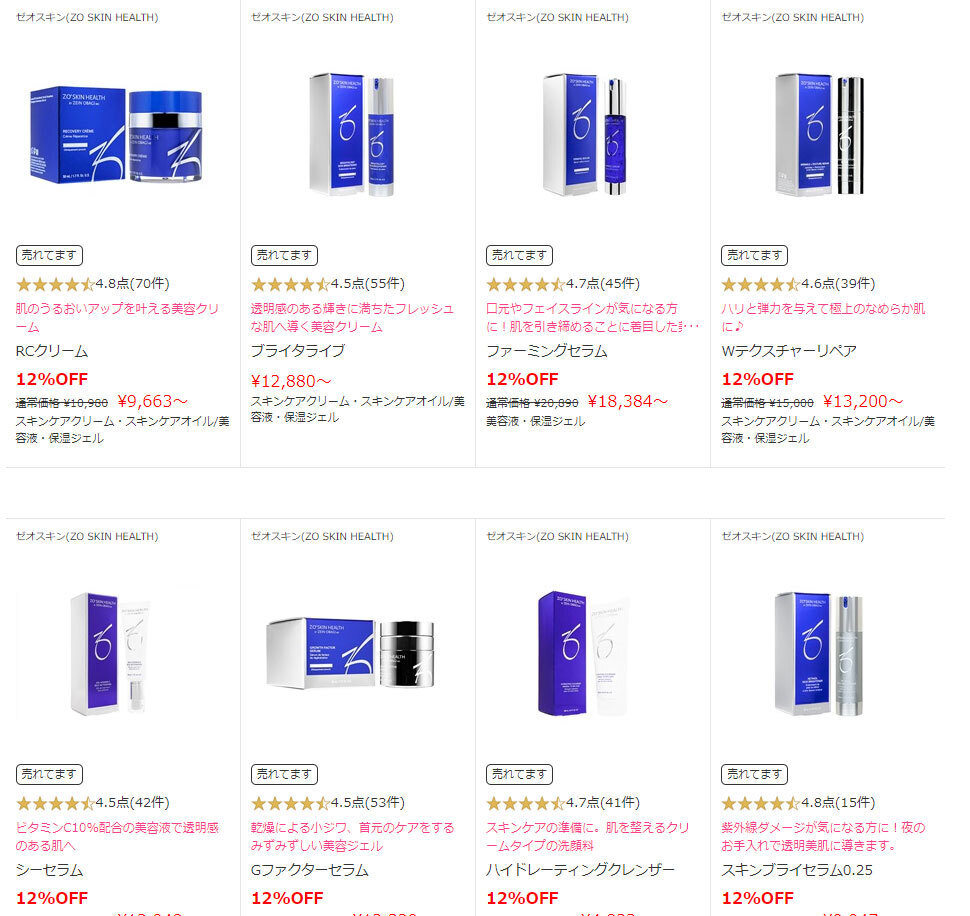
Task: Open the ¥9,663〜 discounted price of RCクリーム
Action: pyautogui.click(x=153, y=401)
